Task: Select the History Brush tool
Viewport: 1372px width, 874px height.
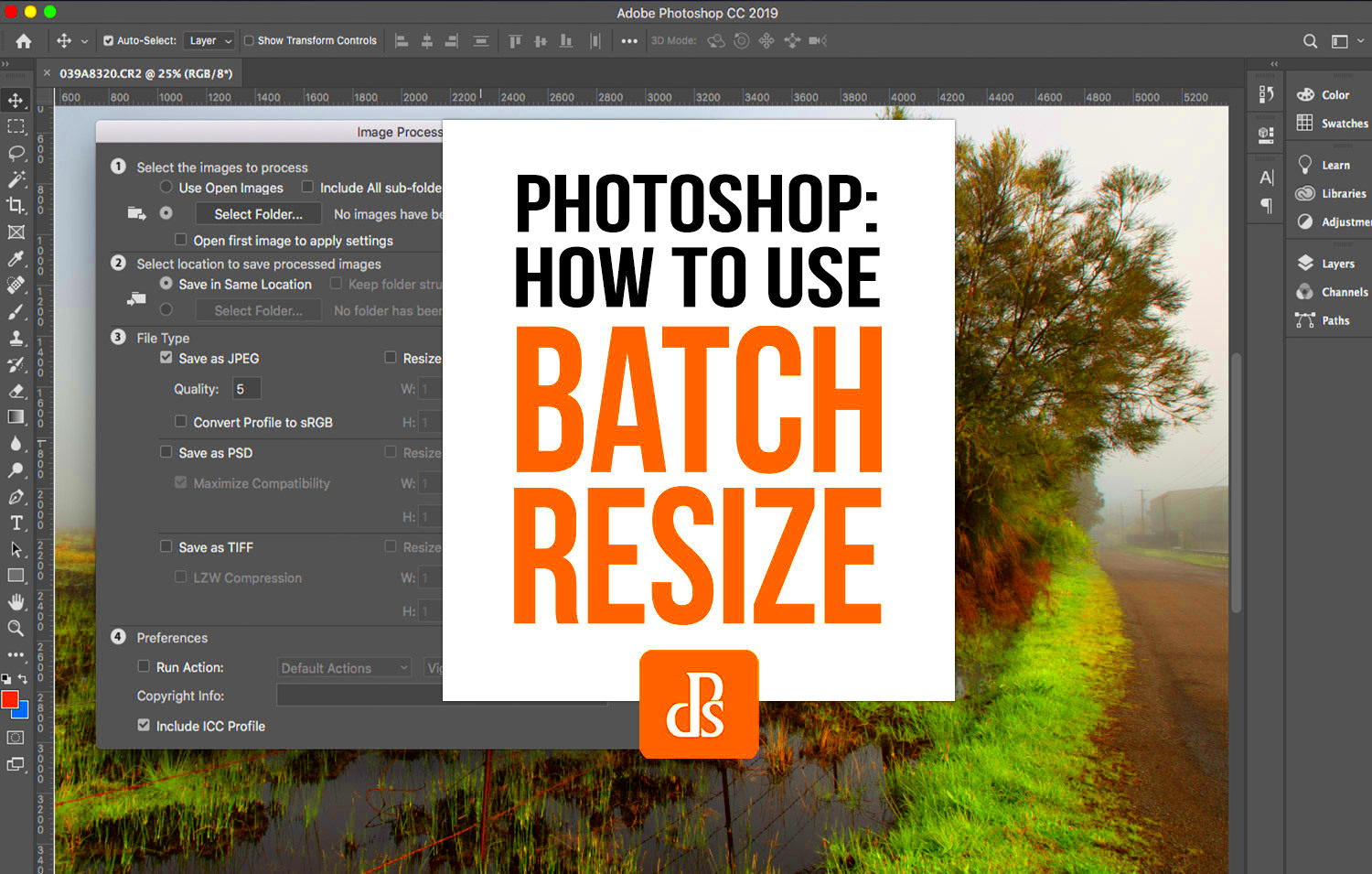Action: (x=16, y=365)
